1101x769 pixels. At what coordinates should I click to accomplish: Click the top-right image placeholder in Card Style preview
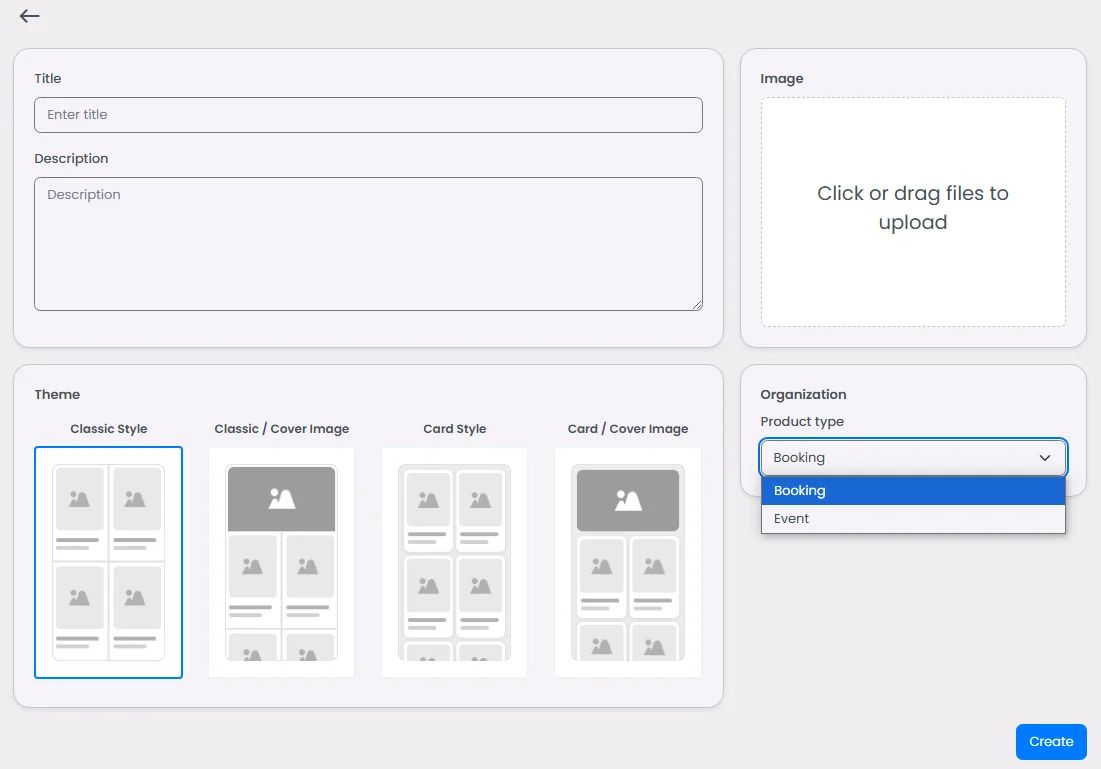(x=480, y=500)
